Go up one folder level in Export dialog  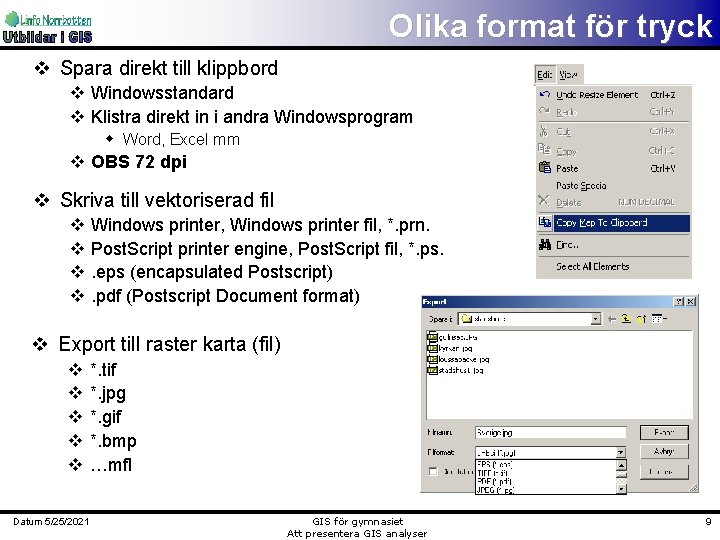pyautogui.click(x=626, y=319)
